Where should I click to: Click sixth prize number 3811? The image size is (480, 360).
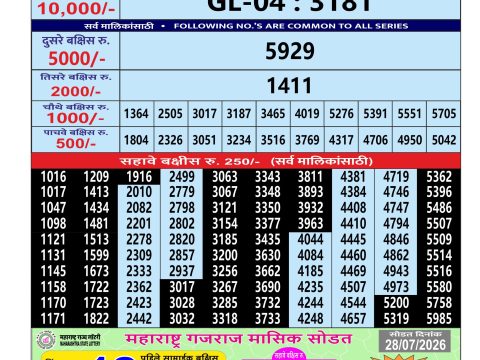(x=310, y=177)
